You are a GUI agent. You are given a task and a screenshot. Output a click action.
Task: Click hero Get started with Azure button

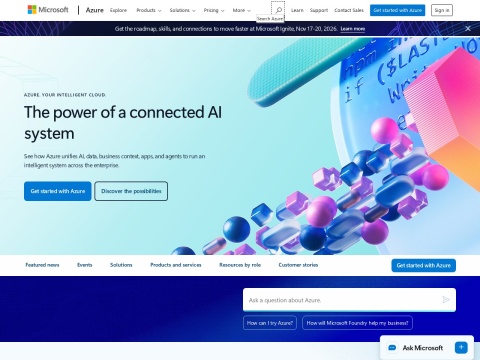point(58,191)
